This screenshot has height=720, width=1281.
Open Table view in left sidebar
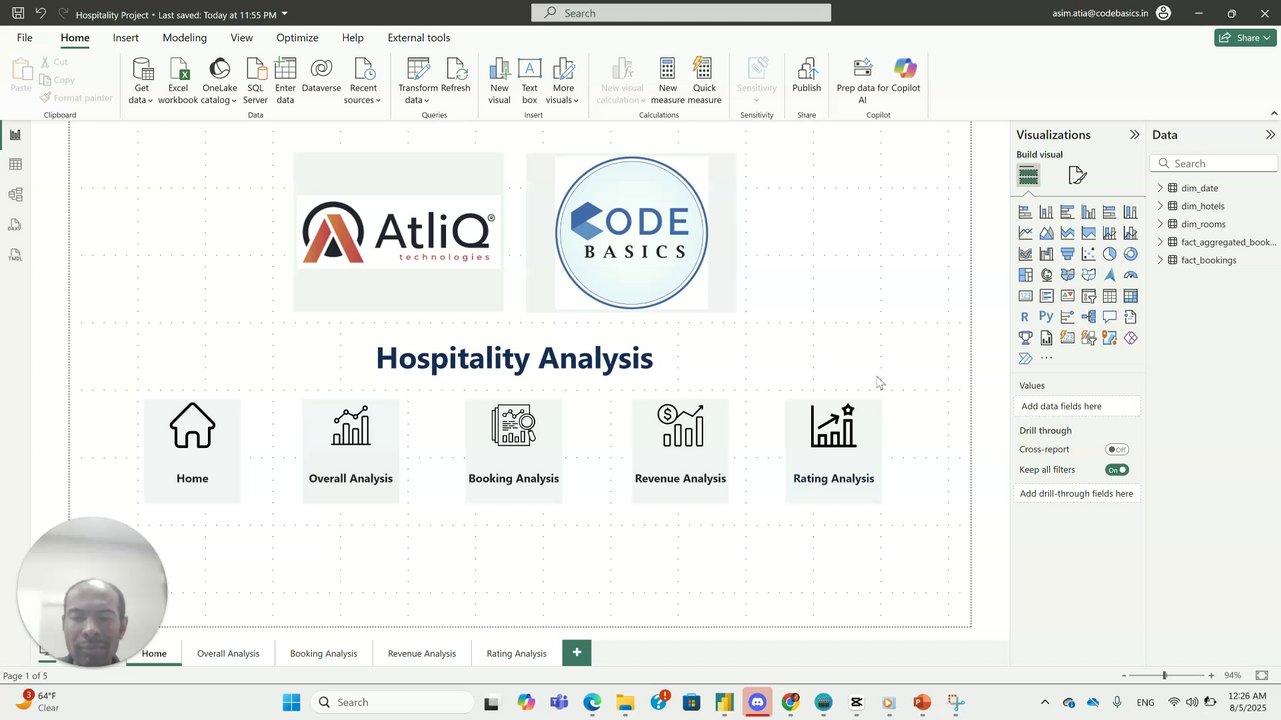(x=15, y=164)
